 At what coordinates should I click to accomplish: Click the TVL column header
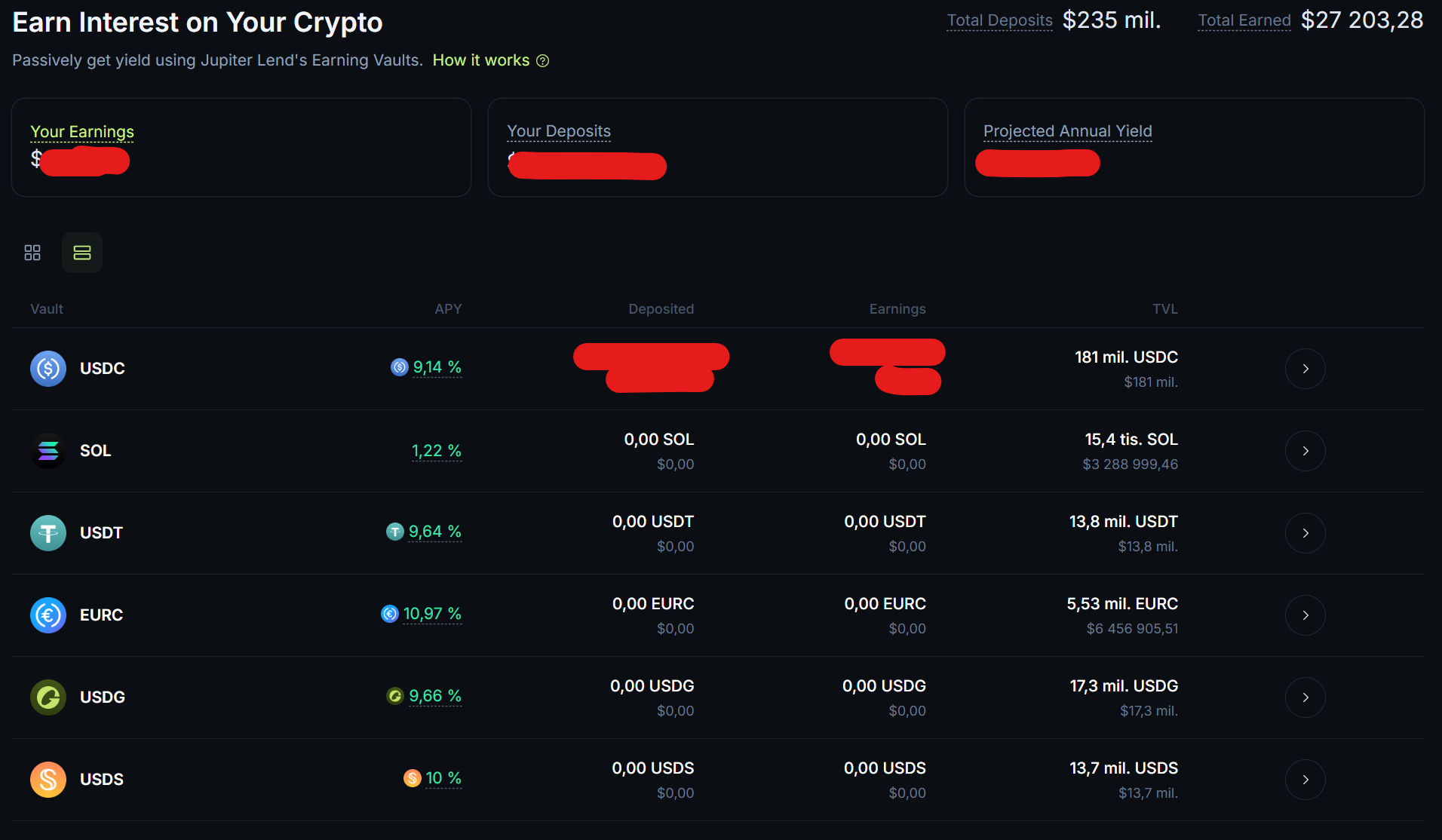coord(1164,309)
